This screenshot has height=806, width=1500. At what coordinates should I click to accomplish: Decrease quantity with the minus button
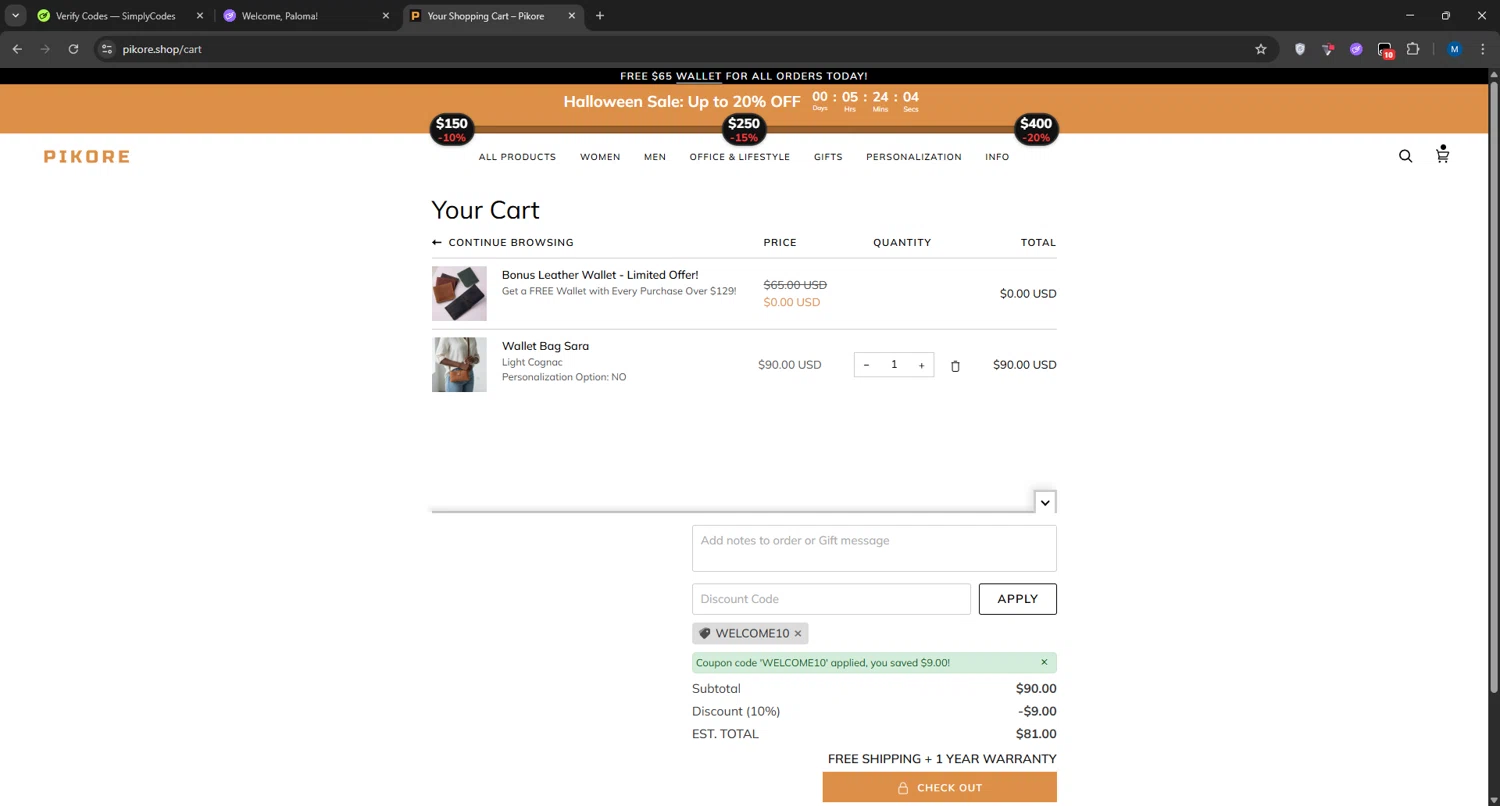click(866, 365)
